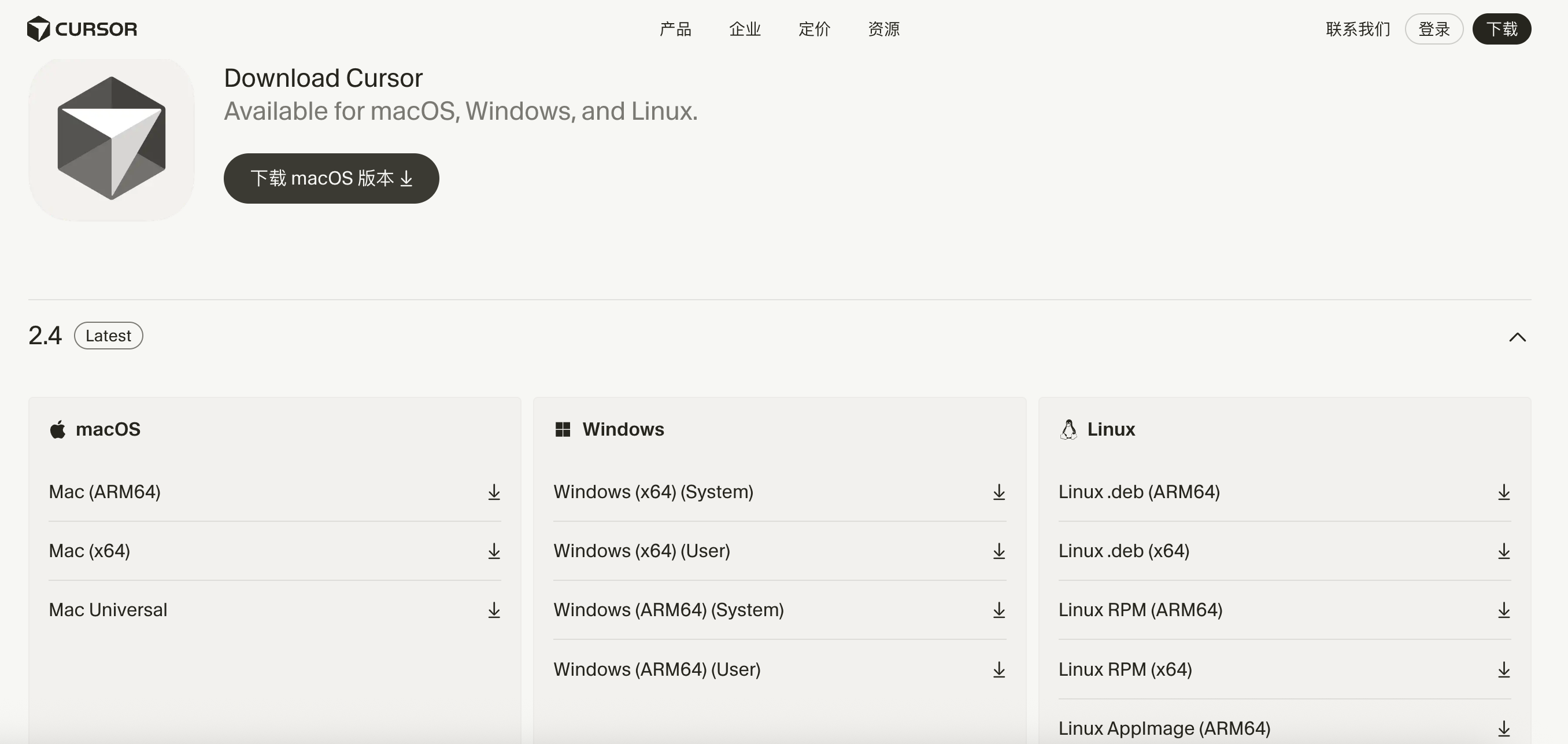Collapse the 2.4 version section chevron
The image size is (1568, 744).
[1517, 337]
